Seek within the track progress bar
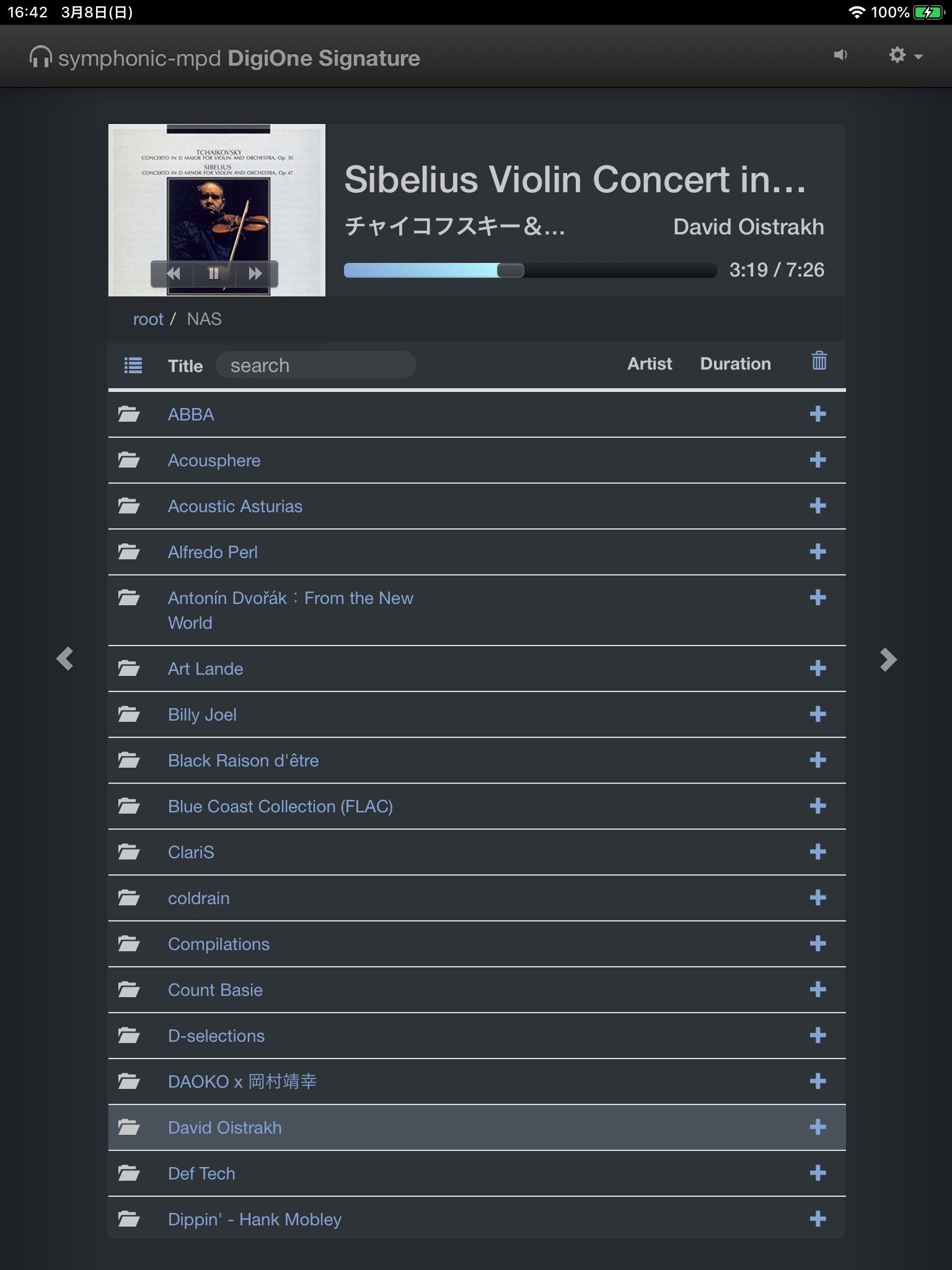 [x=530, y=270]
